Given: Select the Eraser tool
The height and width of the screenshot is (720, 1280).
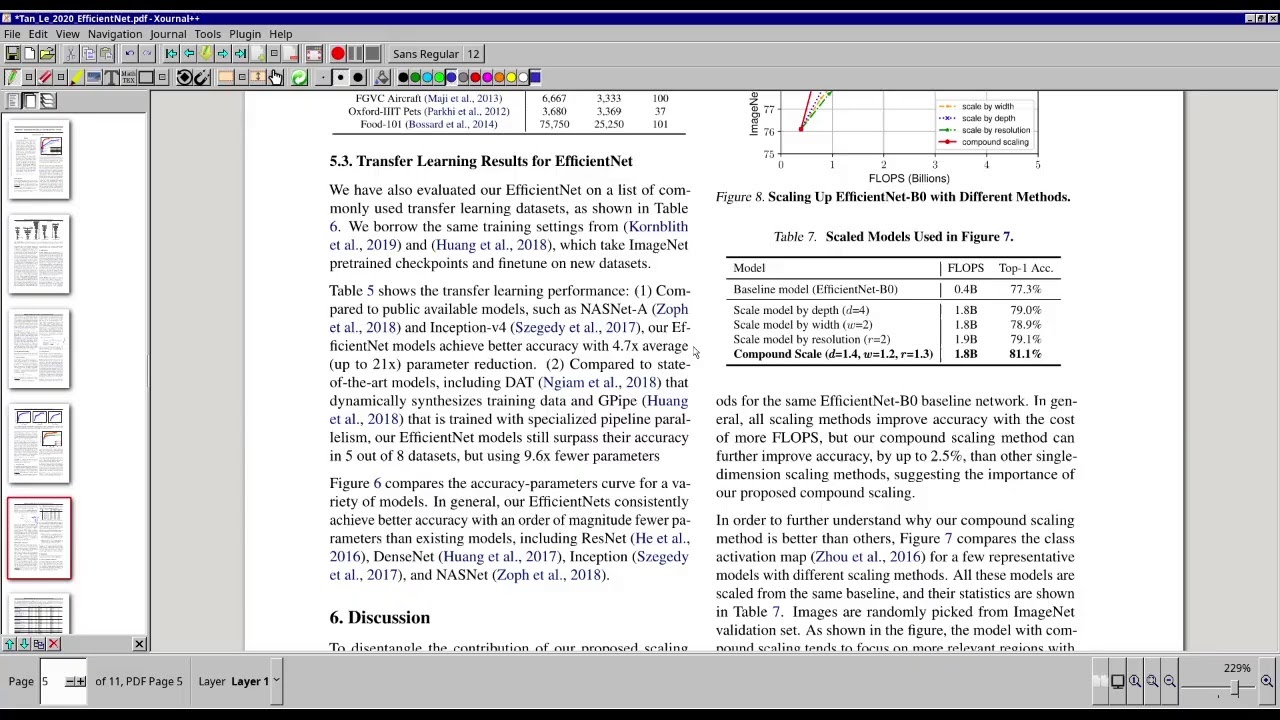Looking at the screenshot, I should coord(45,77).
